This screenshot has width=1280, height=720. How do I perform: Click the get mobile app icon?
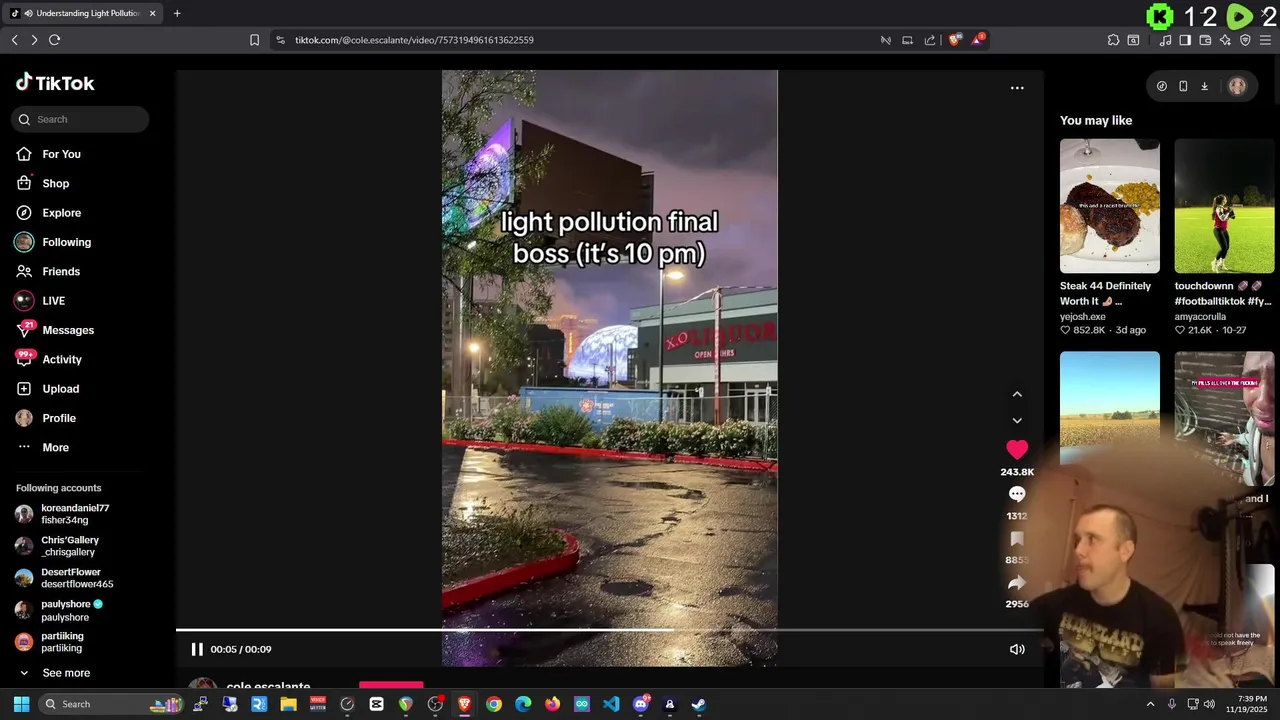pos(1183,86)
